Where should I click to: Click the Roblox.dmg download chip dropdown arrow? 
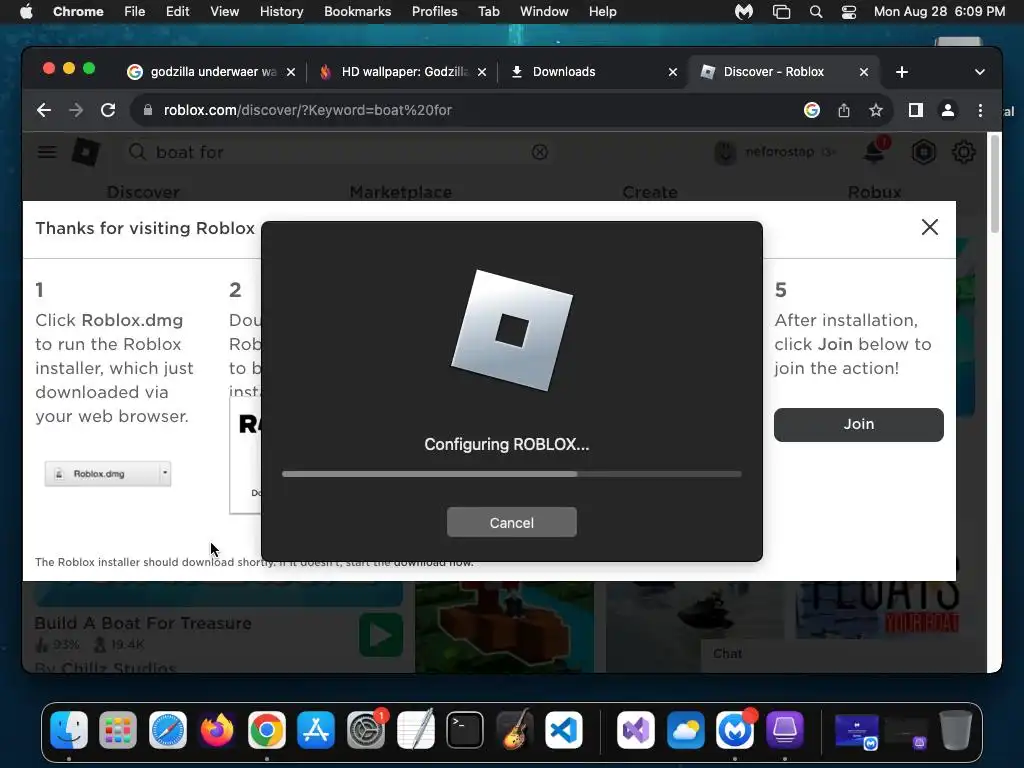(x=165, y=473)
